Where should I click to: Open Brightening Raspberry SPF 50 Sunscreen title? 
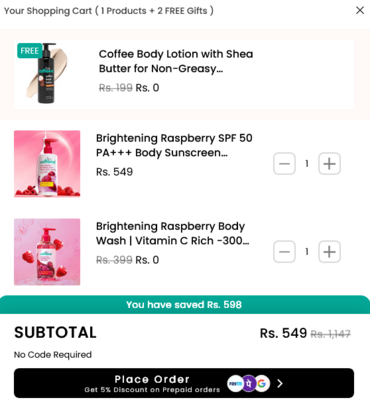174,145
